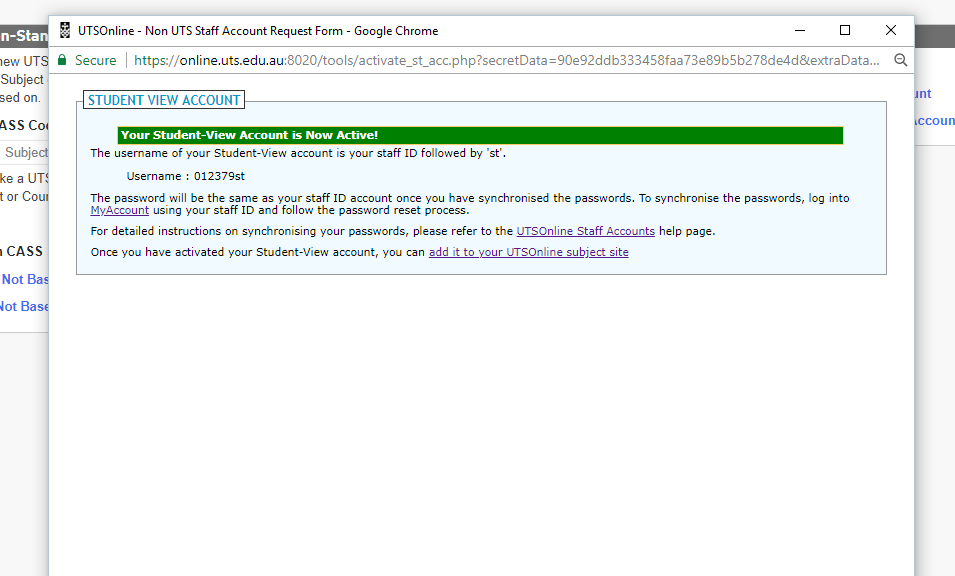Click the popup window title text
955x576 pixels.
coord(258,31)
